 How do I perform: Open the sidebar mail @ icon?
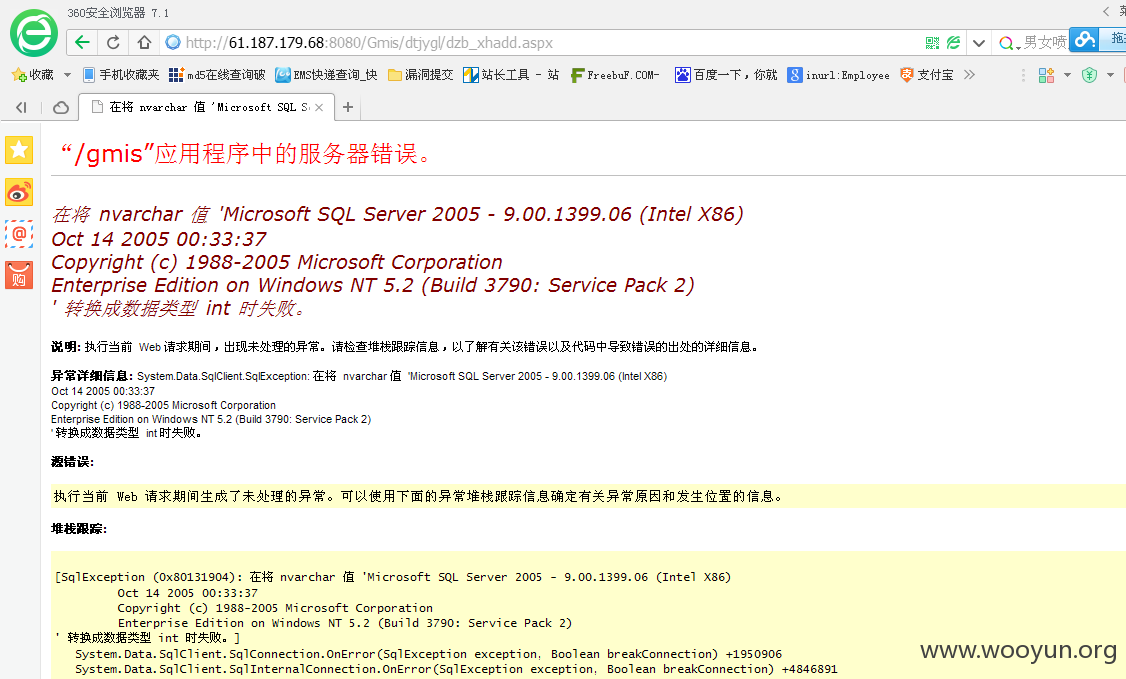19,234
